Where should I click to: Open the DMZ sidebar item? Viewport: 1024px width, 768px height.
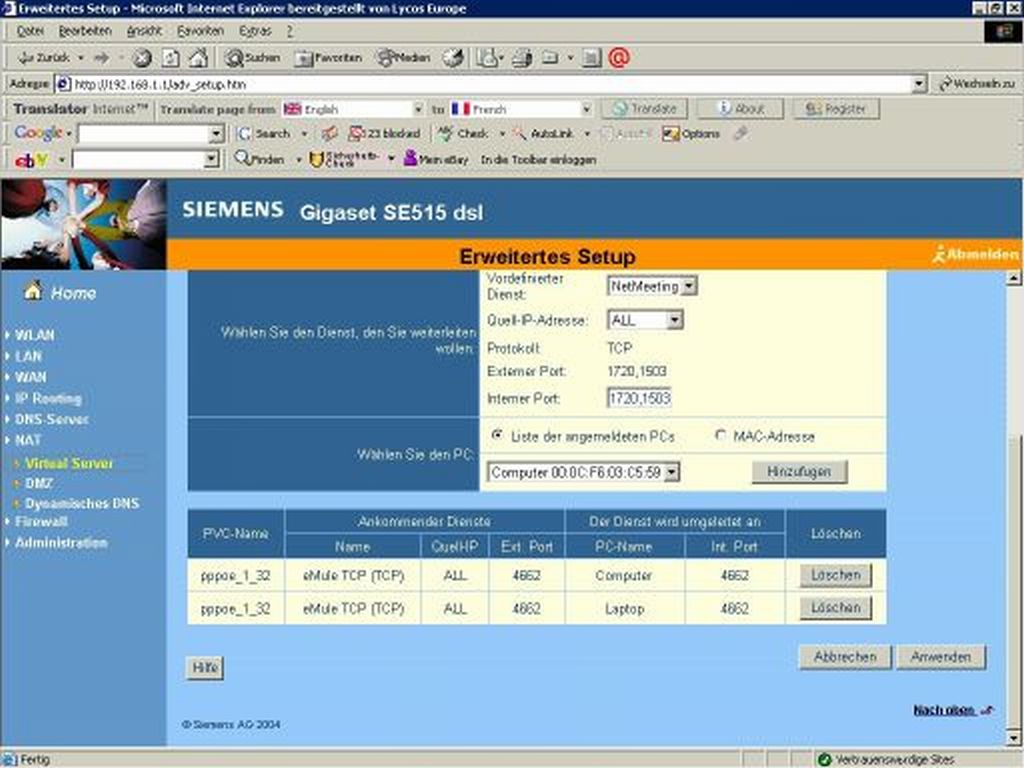(x=39, y=483)
